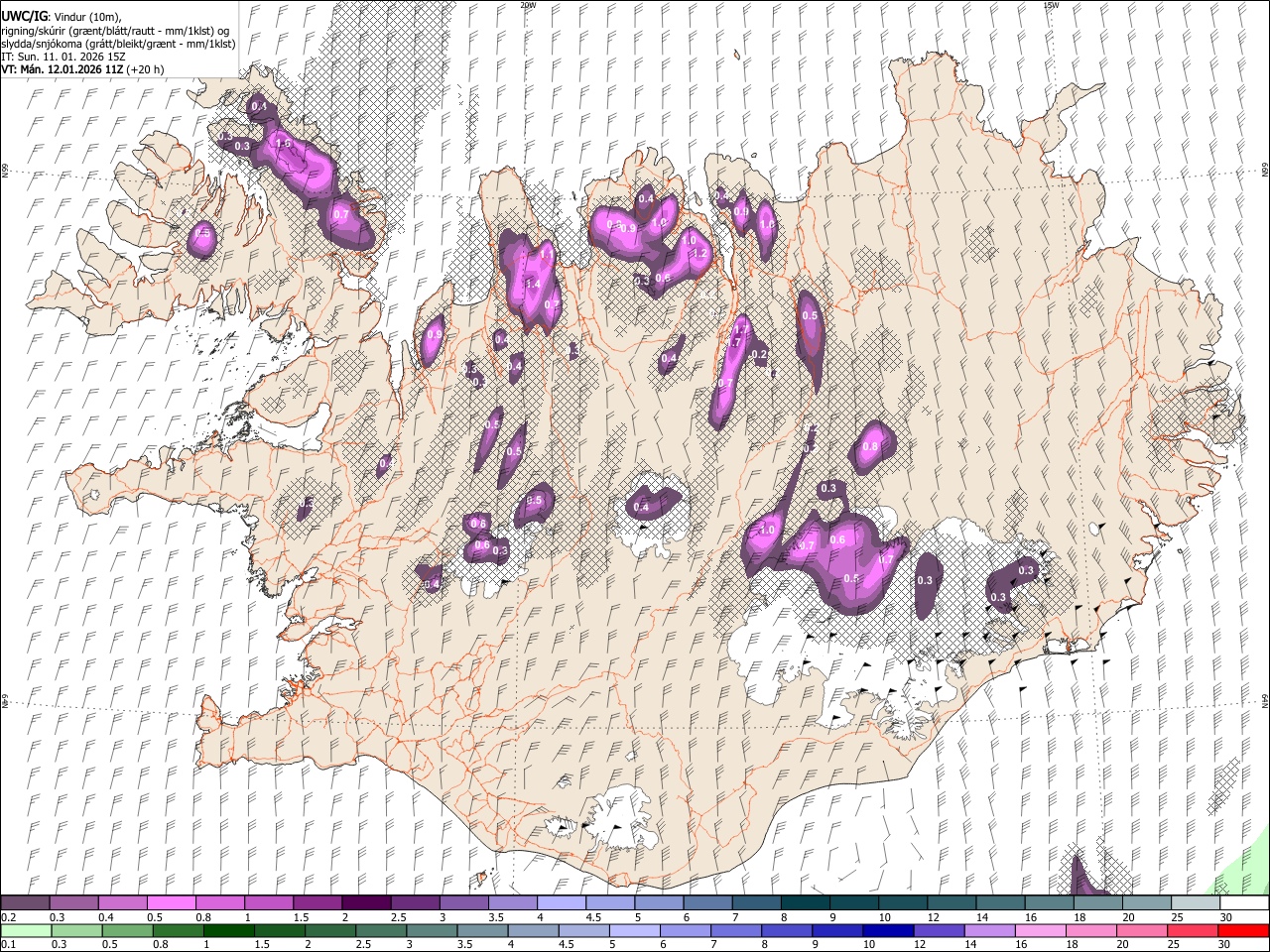Select the upper legend swatch between 0.3 and 0.4
This screenshot has height=952, width=1270.
pos(73,903)
